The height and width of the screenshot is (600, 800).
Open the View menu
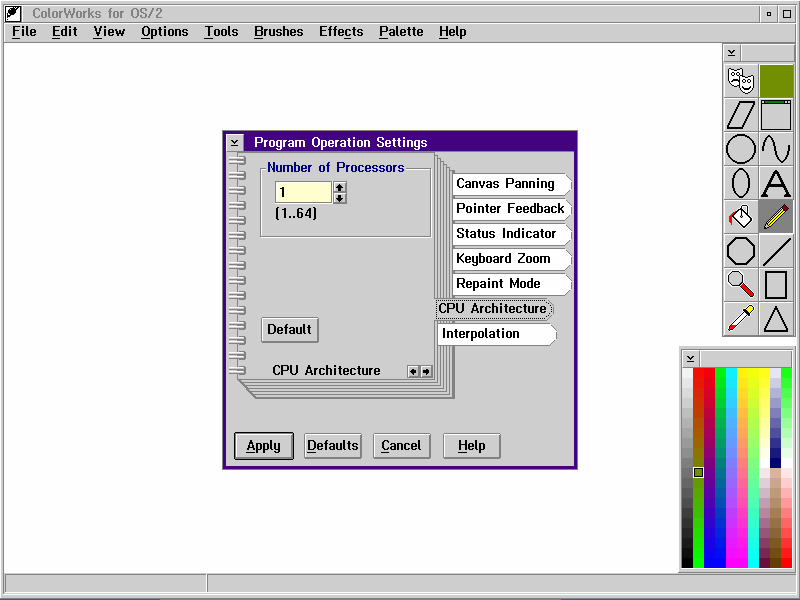coord(109,32)
